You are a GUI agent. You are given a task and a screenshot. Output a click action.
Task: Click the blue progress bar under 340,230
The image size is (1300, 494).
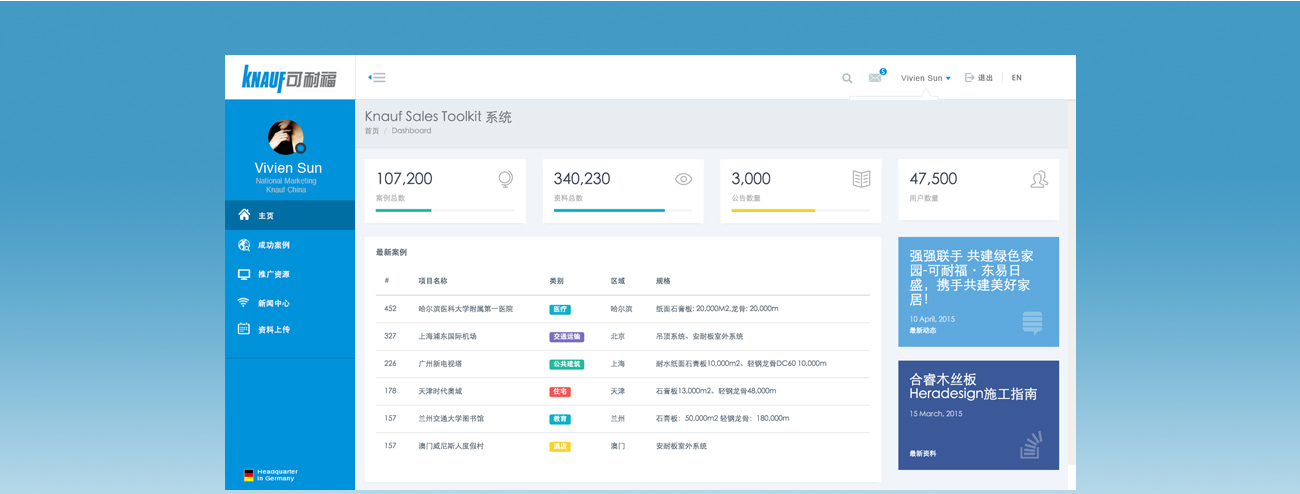pyautogui.click(x=609, y=210)
